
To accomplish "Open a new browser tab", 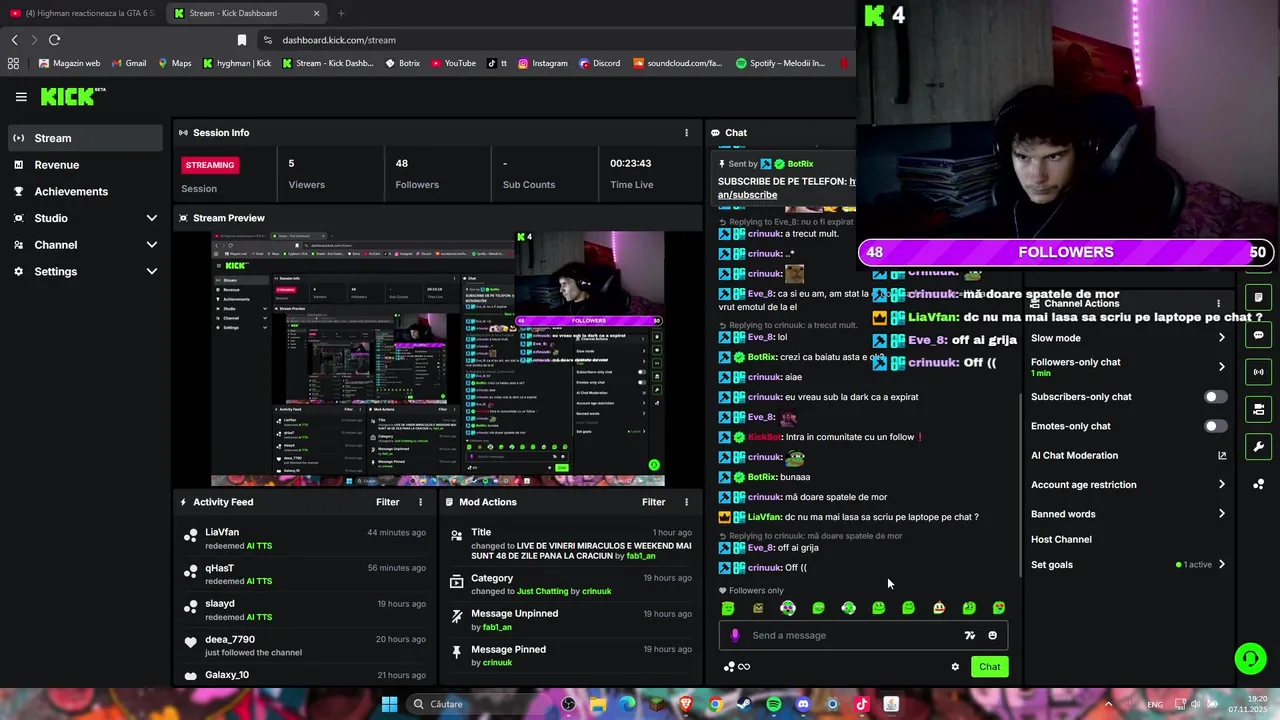I will [341, 13].
